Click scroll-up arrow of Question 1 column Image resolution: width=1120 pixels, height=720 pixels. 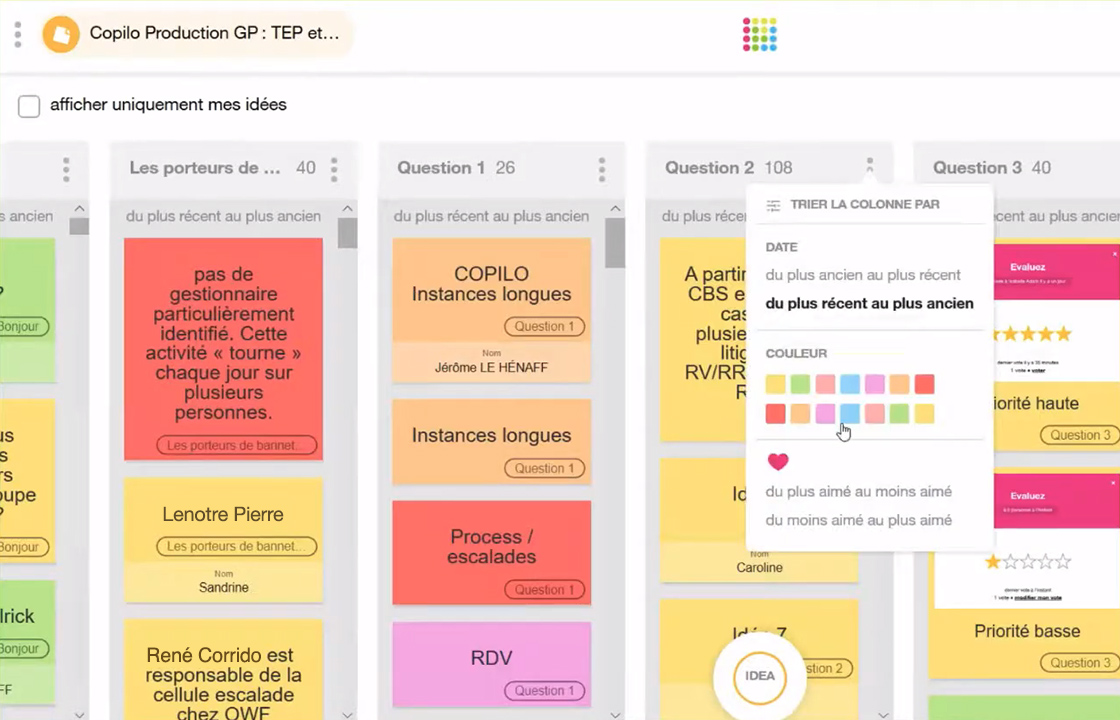615,209
